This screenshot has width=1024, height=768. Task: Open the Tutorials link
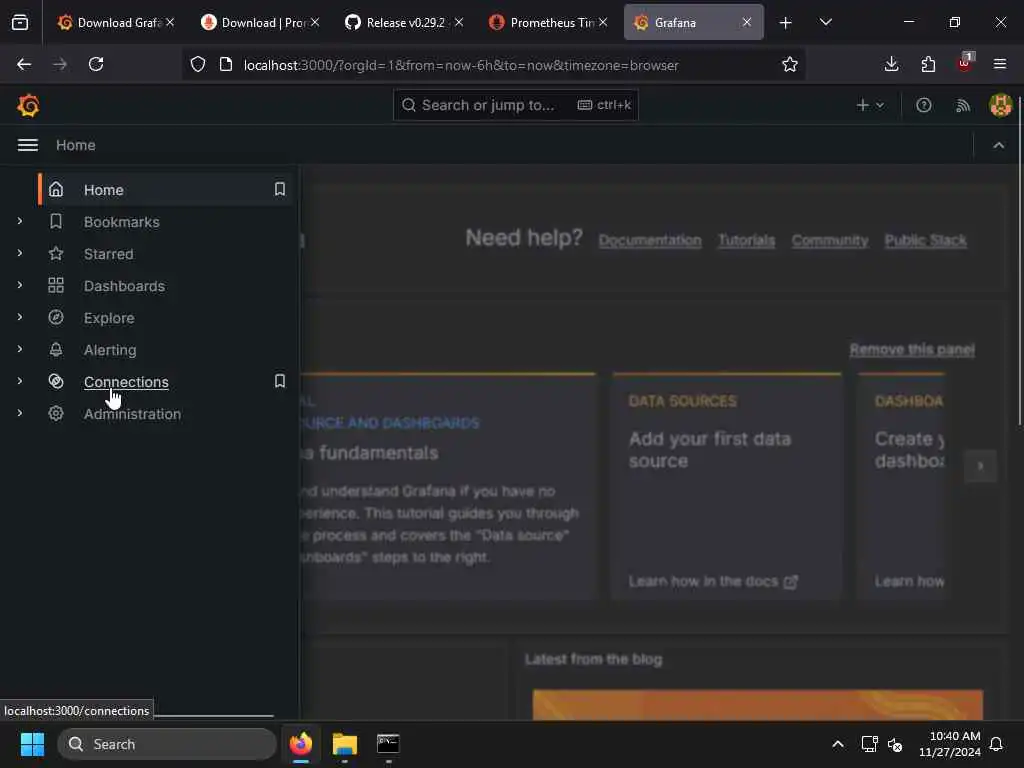(x=746, y=240)
